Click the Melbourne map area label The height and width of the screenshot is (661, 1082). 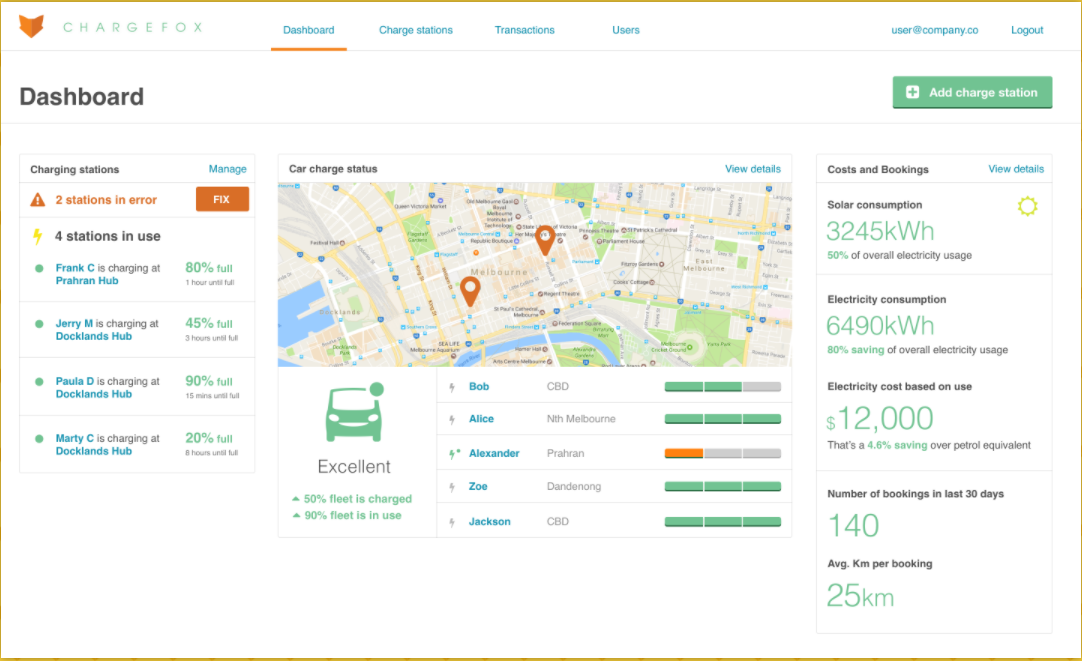498,272
